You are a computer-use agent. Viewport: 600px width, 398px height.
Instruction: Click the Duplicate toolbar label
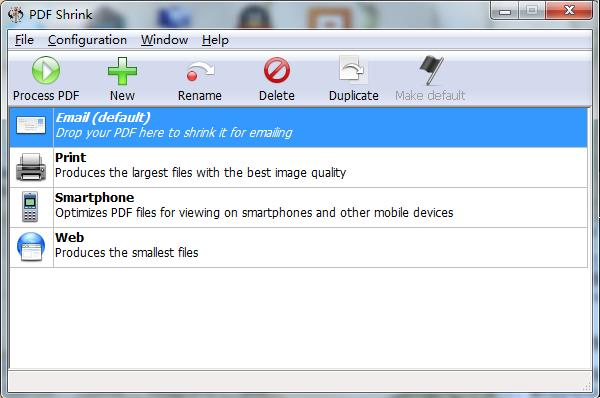[x=354, y=95]
